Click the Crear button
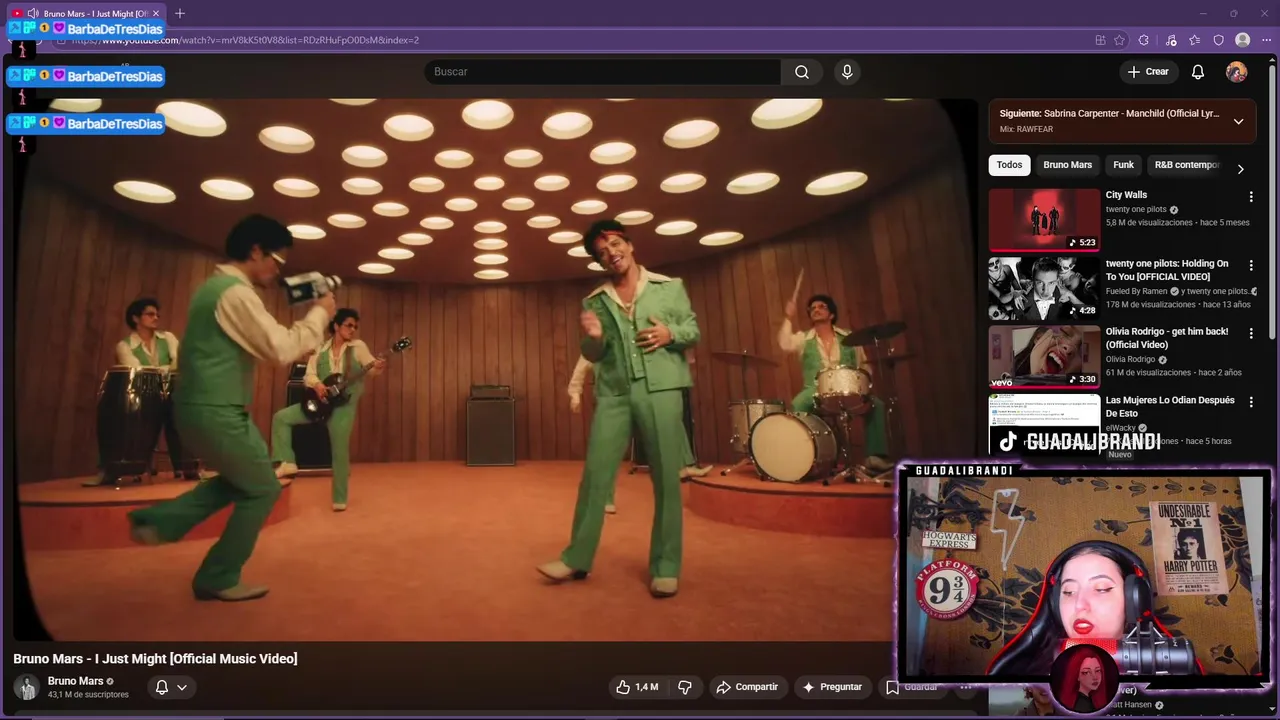This screenshot has width=1280, height=720. (1148, 72)
